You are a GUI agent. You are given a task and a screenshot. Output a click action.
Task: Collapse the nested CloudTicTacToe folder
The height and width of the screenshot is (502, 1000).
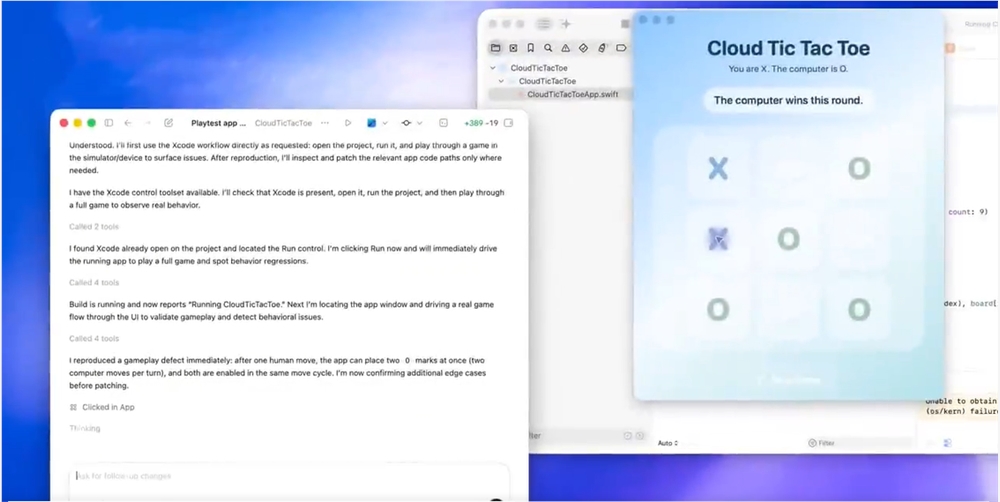[x=500, y=81]
